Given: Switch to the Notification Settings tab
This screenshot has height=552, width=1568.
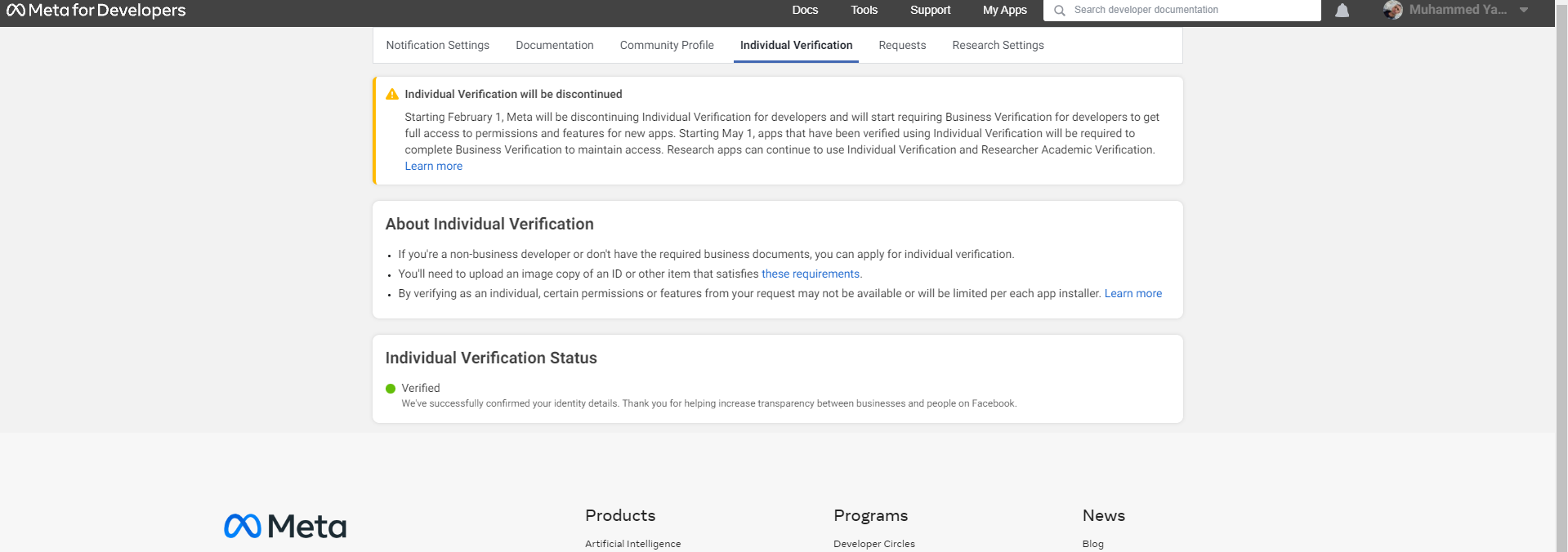Looking at the screenshot, I should (x=438, y=45).
